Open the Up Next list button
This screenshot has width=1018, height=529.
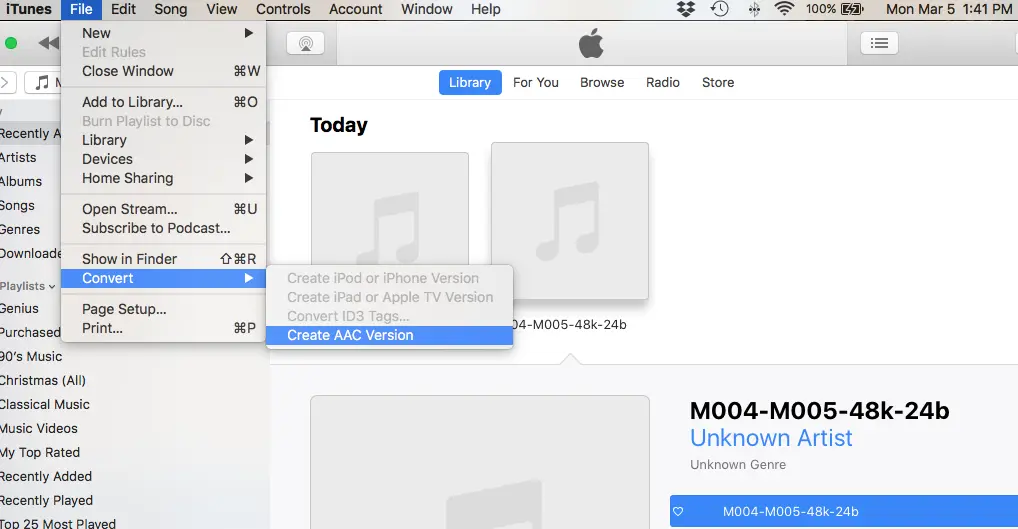879,43
